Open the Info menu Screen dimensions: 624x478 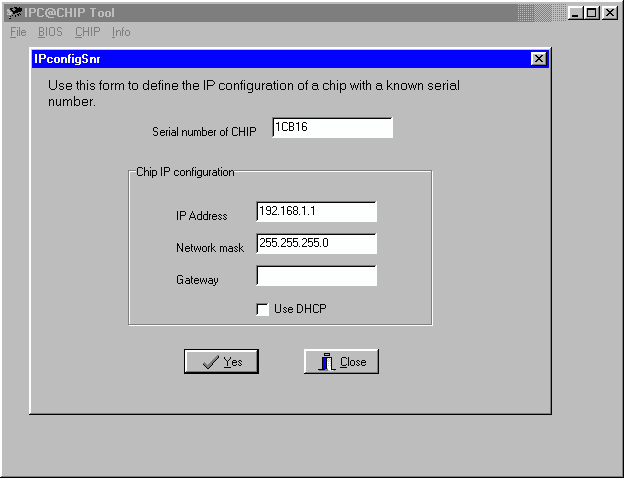[121, 32]
